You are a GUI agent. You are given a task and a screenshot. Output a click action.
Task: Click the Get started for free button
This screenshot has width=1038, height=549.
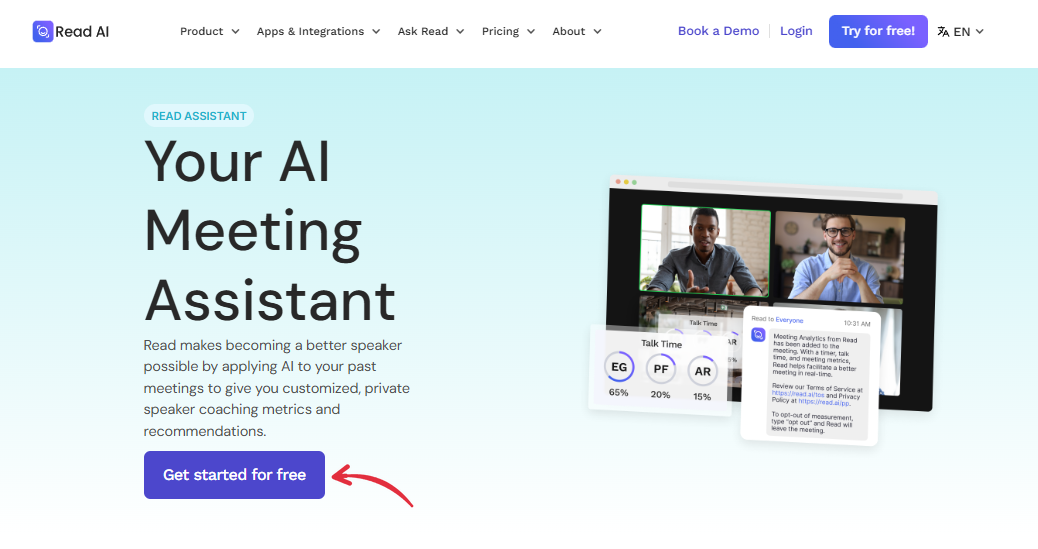point(234,475)
